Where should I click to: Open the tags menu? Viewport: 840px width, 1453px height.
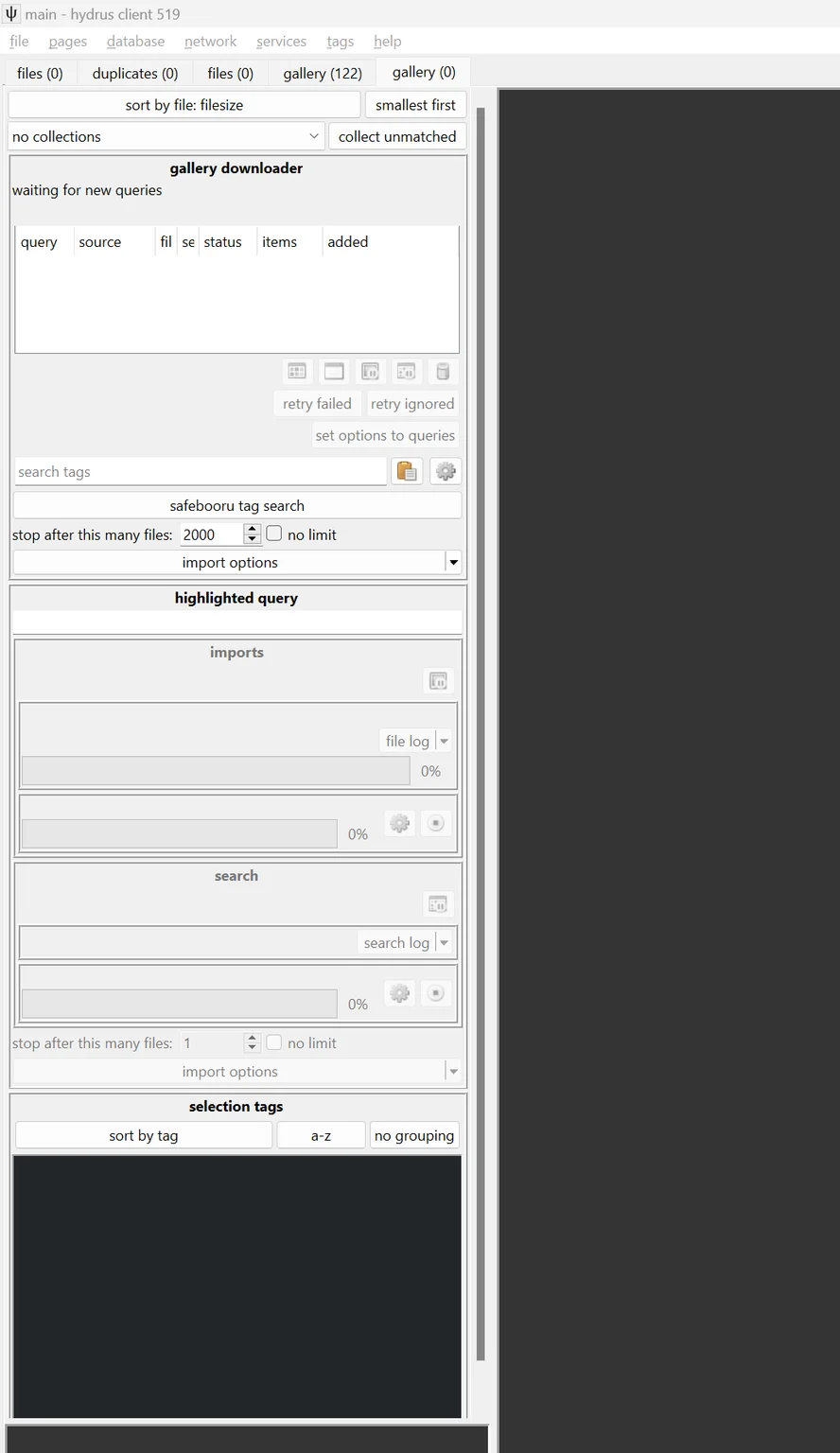[x=341, y=42]
